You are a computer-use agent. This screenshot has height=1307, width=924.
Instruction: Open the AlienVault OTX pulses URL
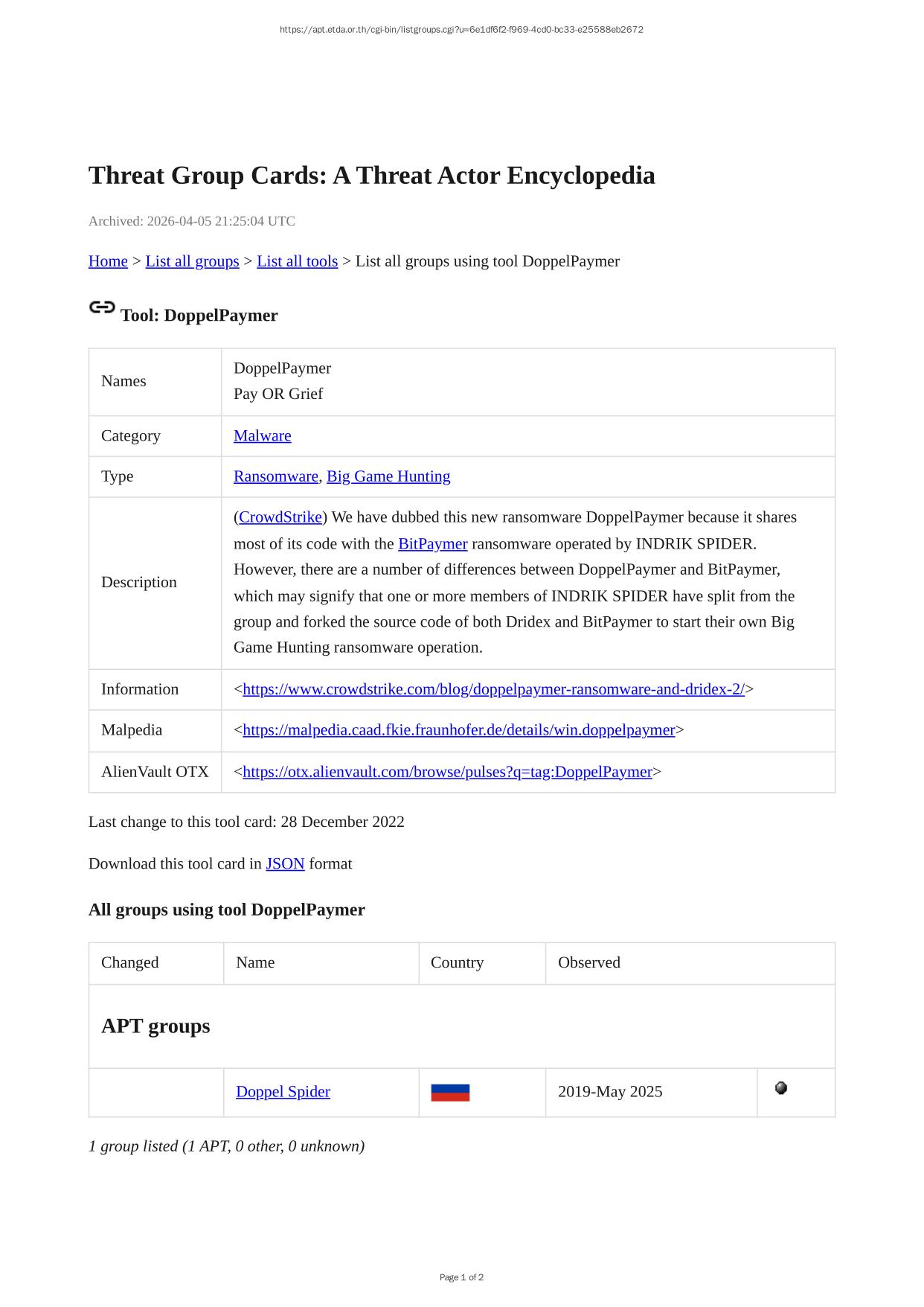447,772
